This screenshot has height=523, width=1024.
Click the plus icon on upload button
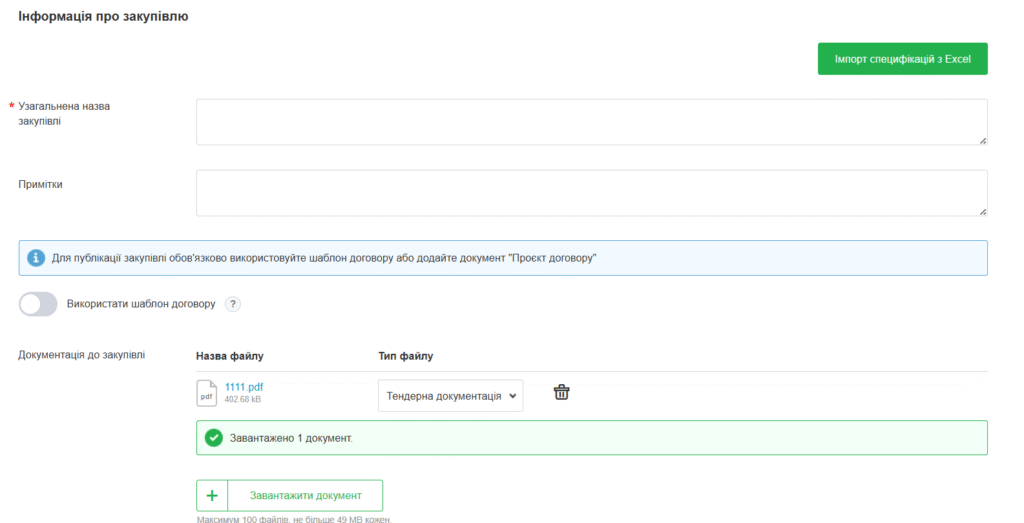point(212,496)
